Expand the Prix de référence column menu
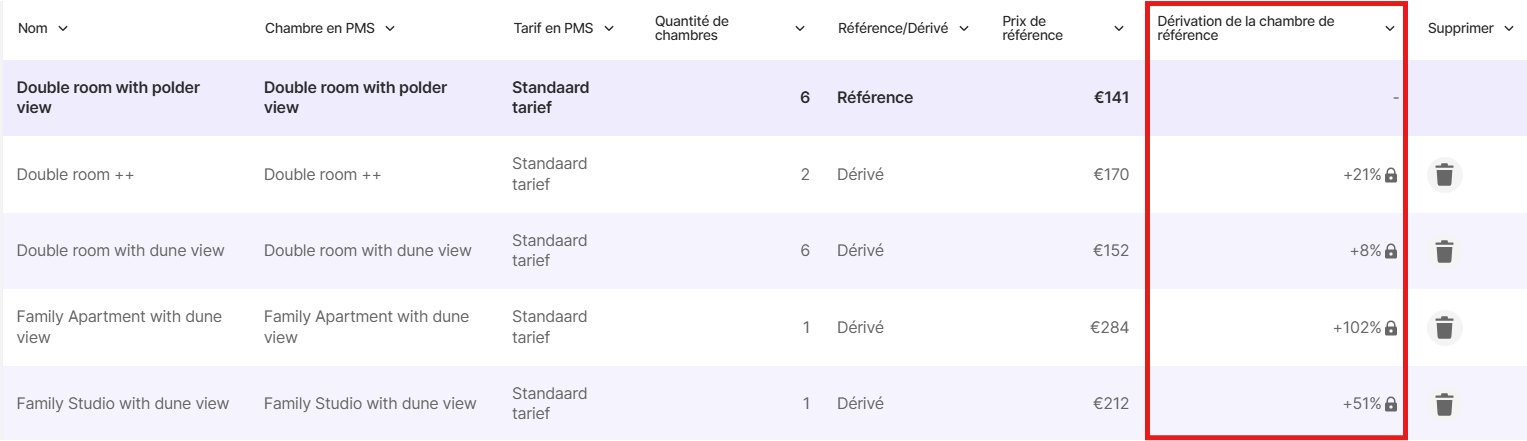1527x441 pixels. (x=1119, y=29)
